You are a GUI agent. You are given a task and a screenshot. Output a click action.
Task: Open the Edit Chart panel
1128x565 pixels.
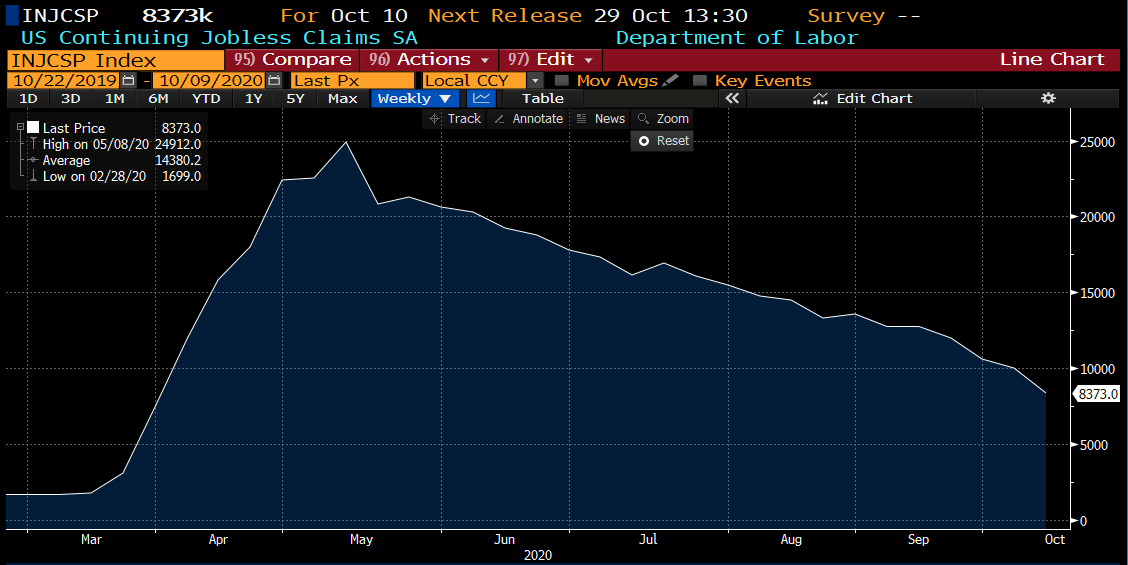tap(862, 99)
